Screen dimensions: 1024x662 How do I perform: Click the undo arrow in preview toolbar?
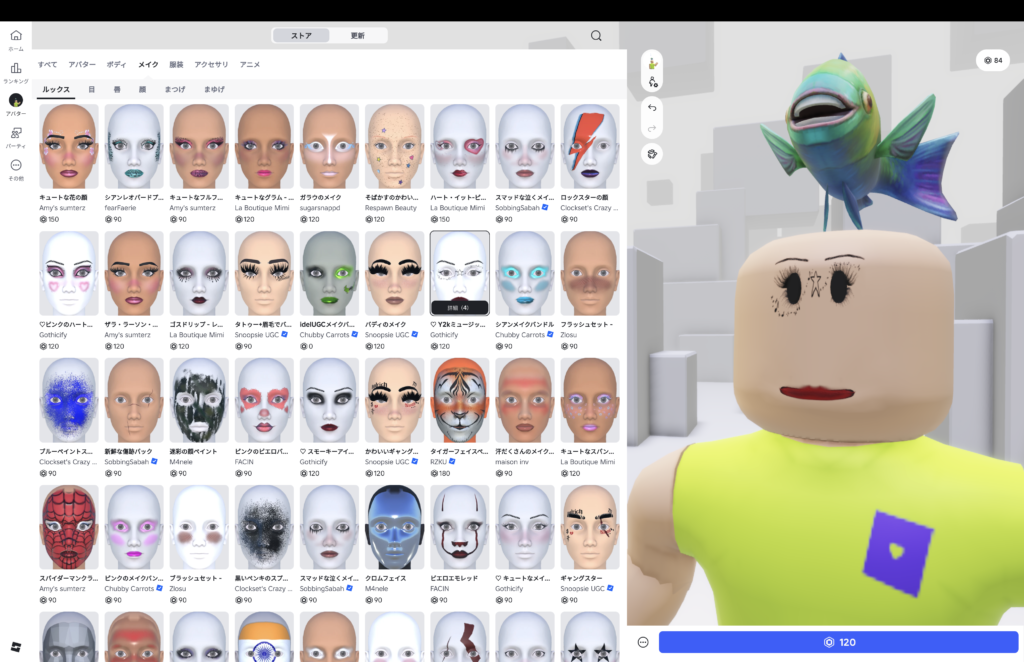[652, 107]
